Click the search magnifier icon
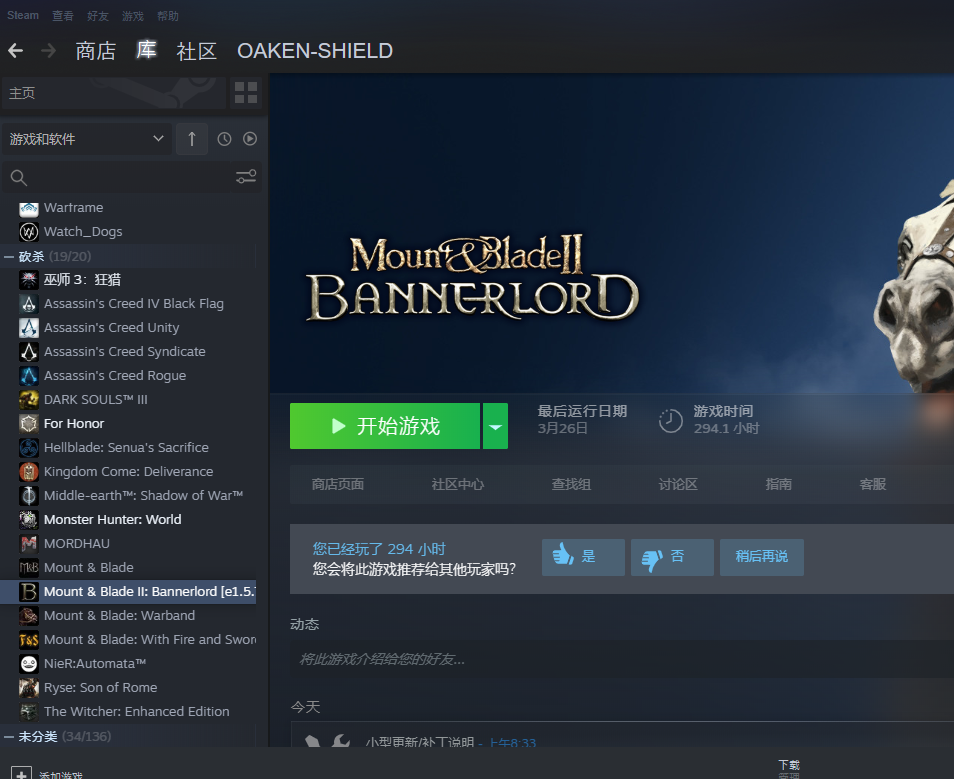This screenshot has width=954, height=779. click(19, 178)
